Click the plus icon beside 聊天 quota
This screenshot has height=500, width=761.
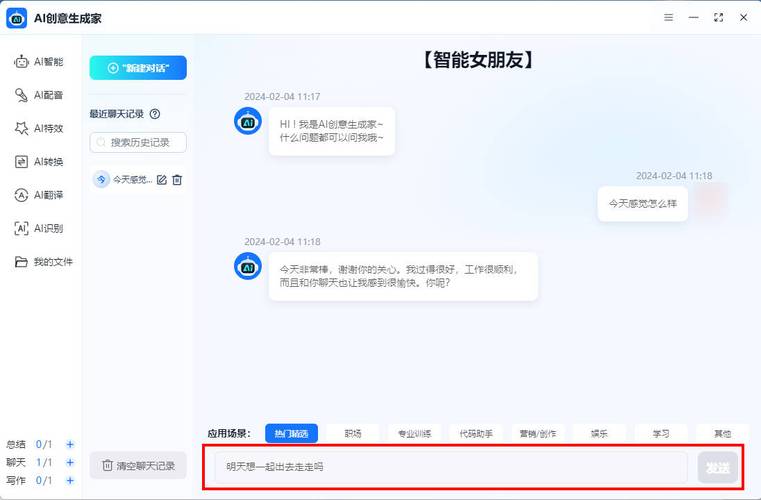(x=70, y=463)
